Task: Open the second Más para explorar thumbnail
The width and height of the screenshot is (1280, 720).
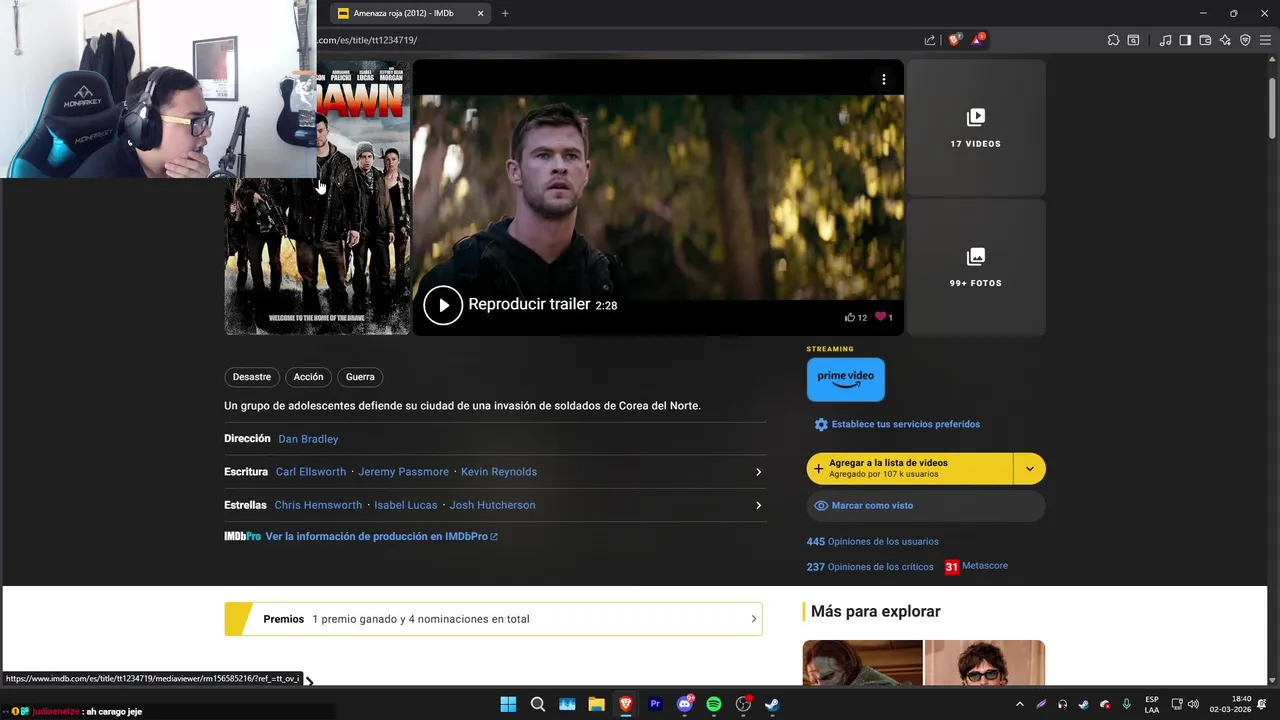Action: point(985,662)
